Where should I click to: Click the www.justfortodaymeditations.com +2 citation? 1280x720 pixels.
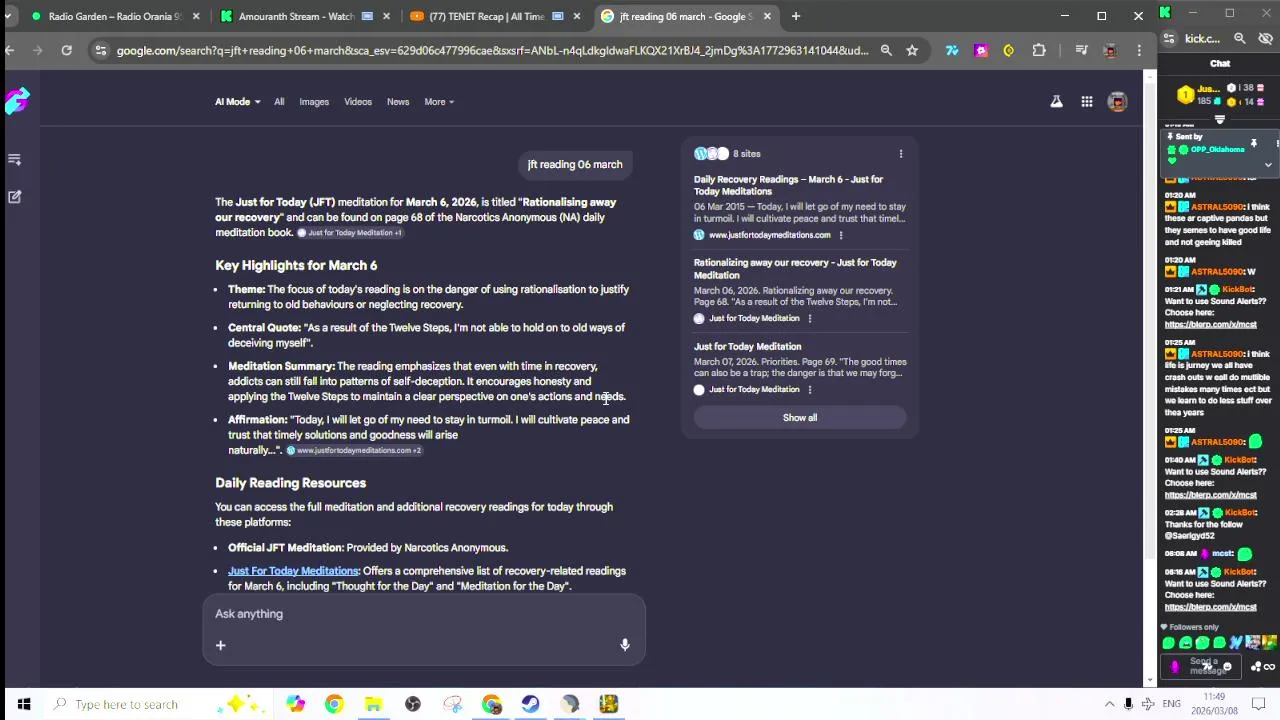[x=354, y=451]
